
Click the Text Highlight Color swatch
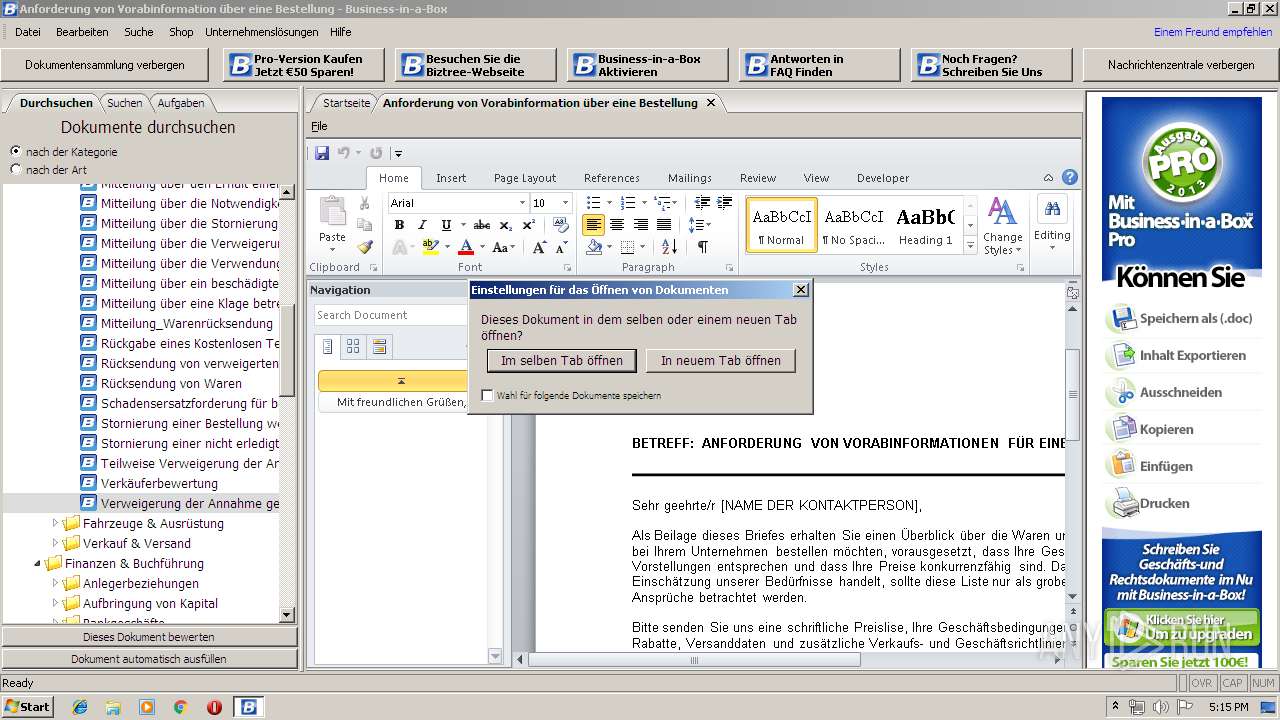[x=431, y=247]
